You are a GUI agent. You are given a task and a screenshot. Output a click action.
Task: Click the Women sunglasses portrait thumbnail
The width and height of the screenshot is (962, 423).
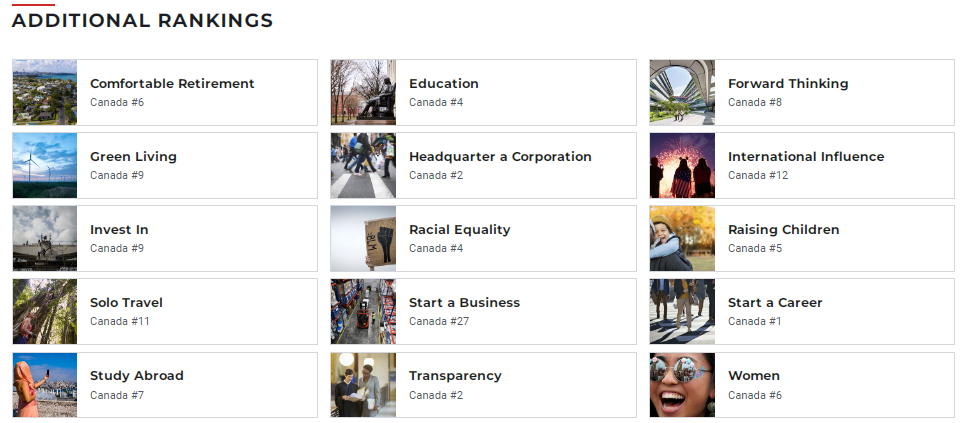(682, 385)
